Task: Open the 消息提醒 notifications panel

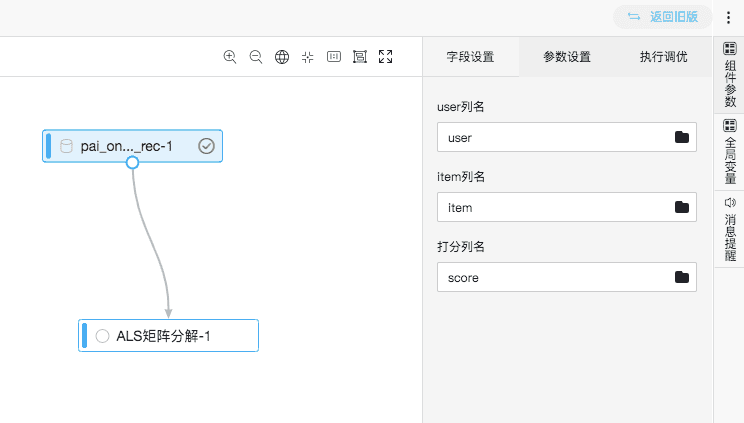Action: coord(730,228)
